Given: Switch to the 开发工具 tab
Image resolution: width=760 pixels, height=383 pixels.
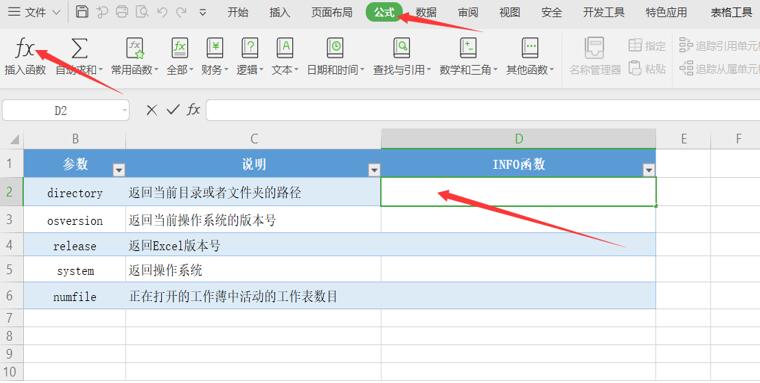Looking at the screenshot, I should click(x=604, y=13).
